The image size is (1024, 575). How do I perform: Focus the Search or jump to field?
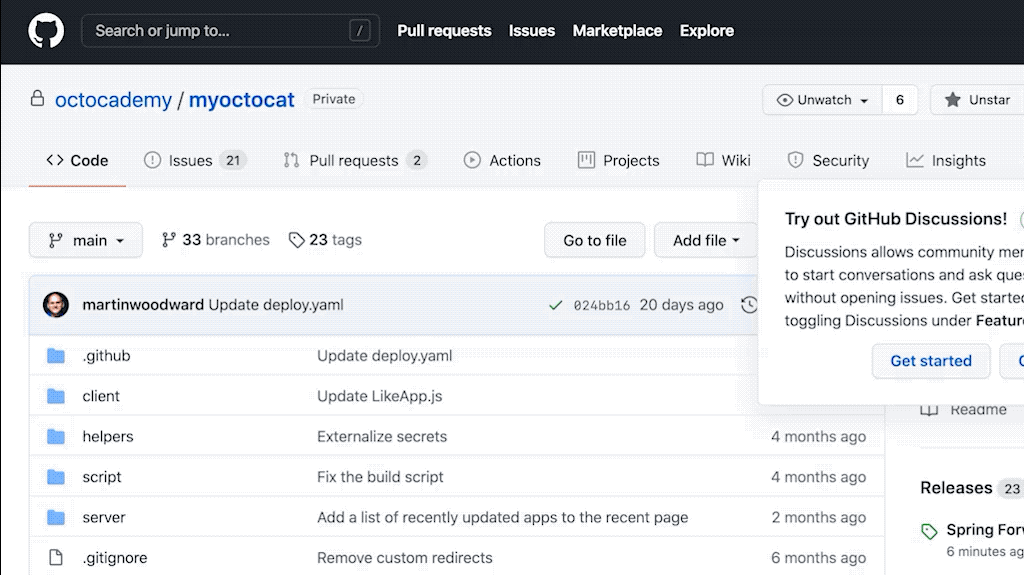[230, 31]
